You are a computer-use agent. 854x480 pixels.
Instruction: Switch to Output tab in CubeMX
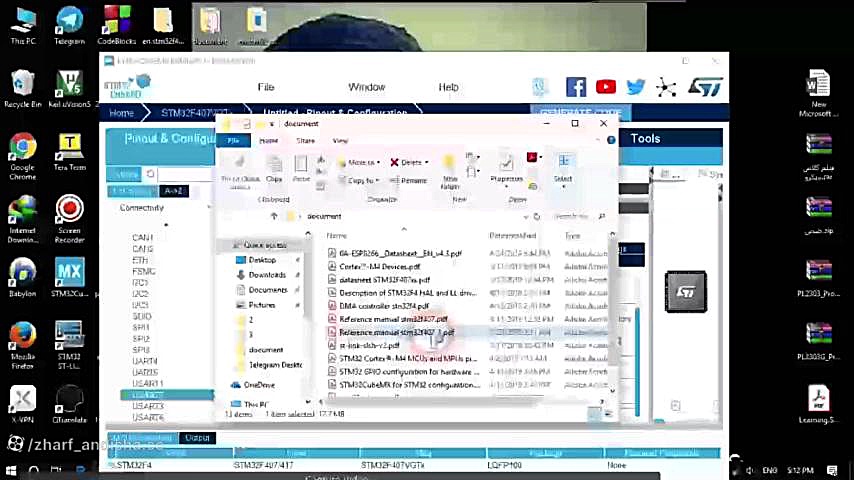pyautogui.click(x=197, y=438)
